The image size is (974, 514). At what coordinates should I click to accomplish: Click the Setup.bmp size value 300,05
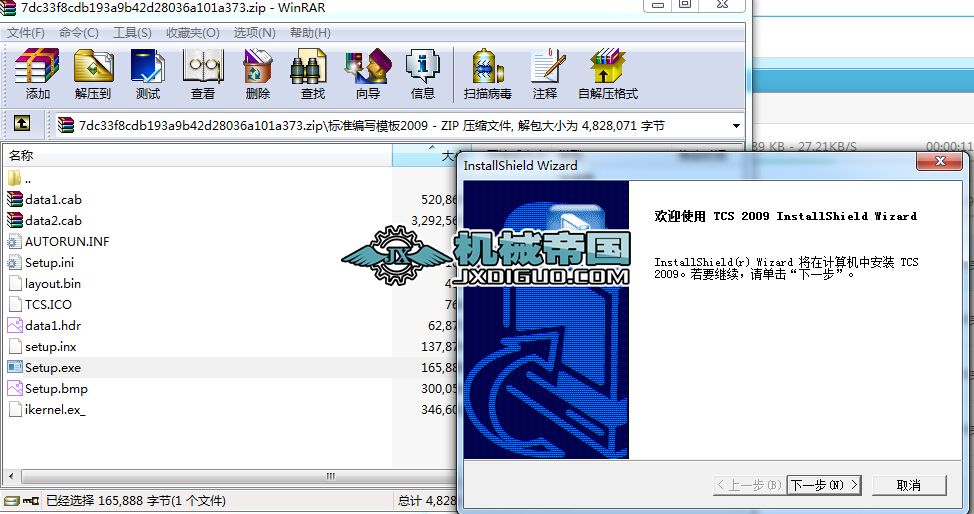[439, 388]
